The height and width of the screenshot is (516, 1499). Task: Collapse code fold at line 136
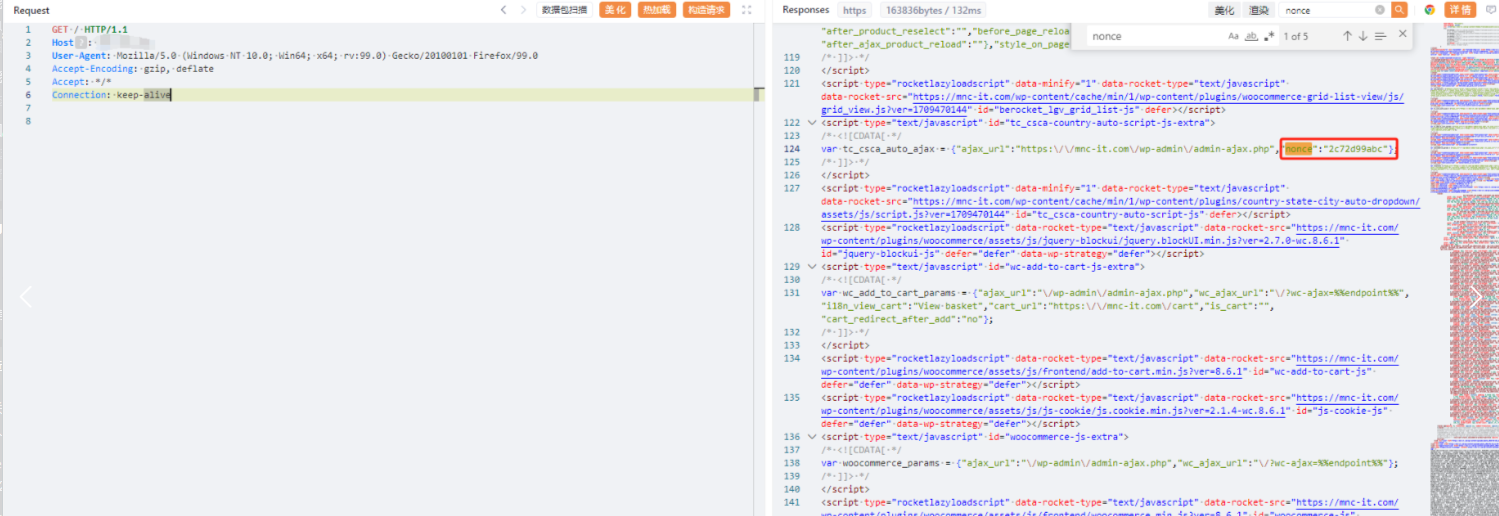(x=812, y=437)
